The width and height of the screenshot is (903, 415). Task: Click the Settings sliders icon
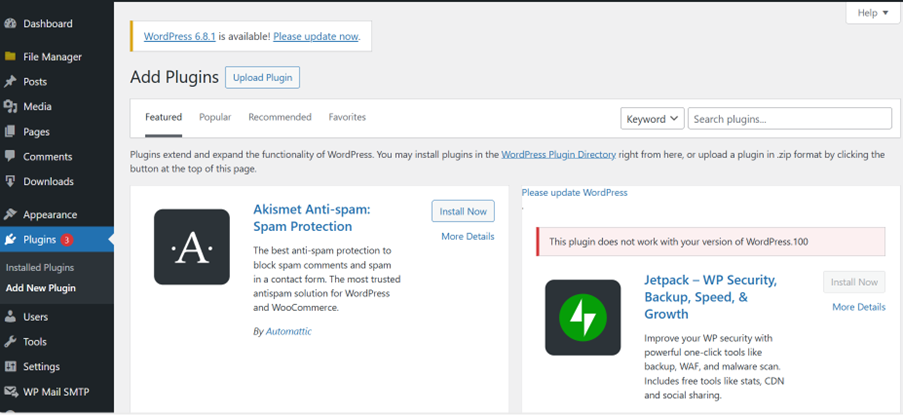tap(10, 367)
